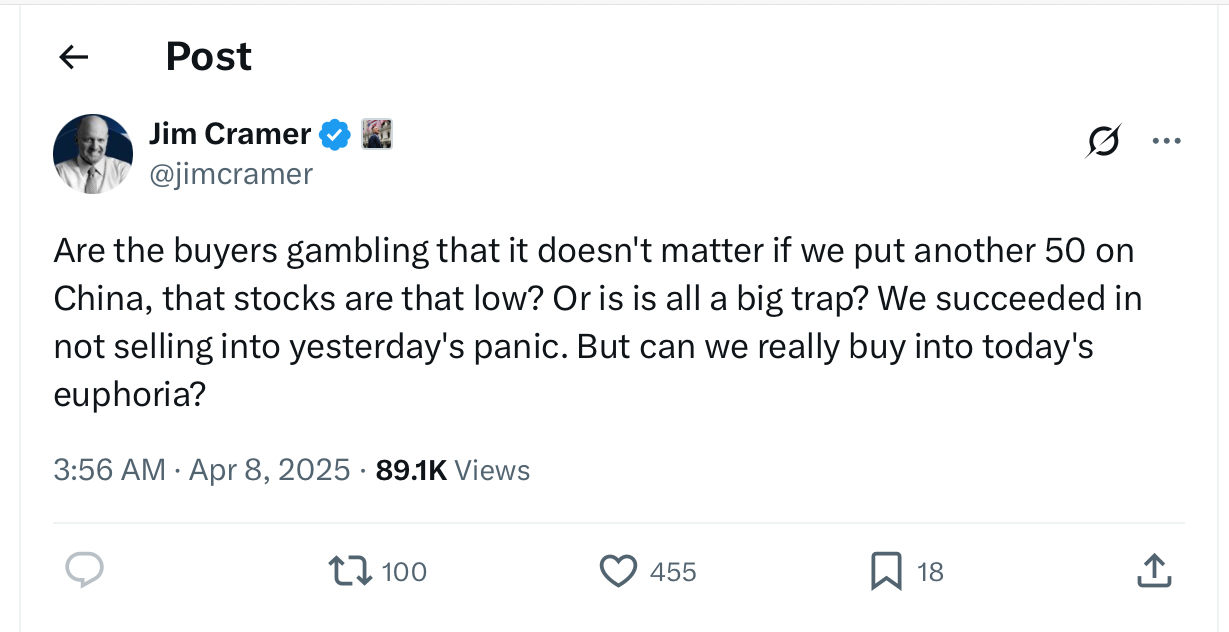1229x632 pixels.
Task: Like the post with the heart icon
Action: tap(618, 571)
